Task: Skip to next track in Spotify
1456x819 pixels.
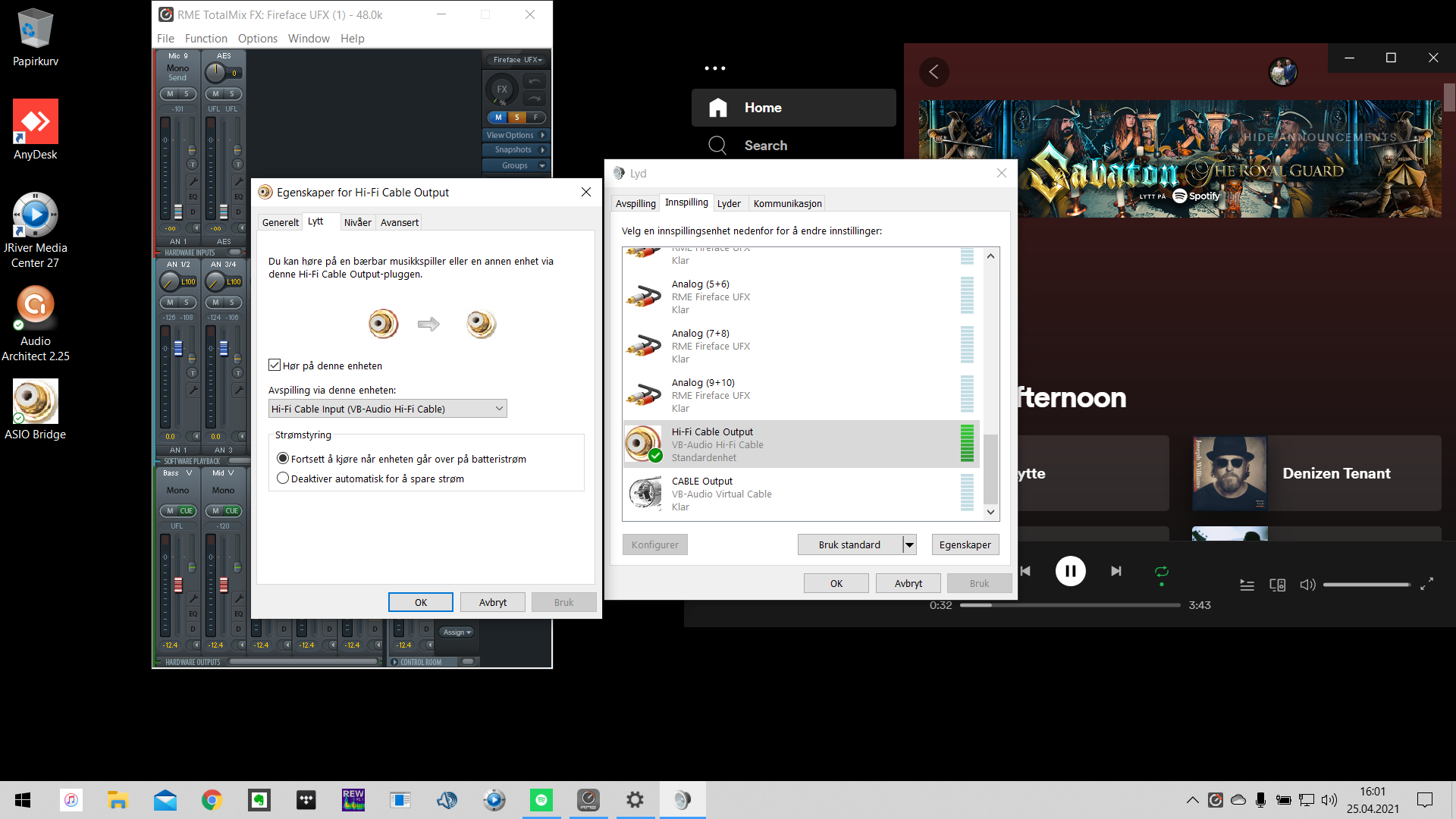Action: point(1116,571)
